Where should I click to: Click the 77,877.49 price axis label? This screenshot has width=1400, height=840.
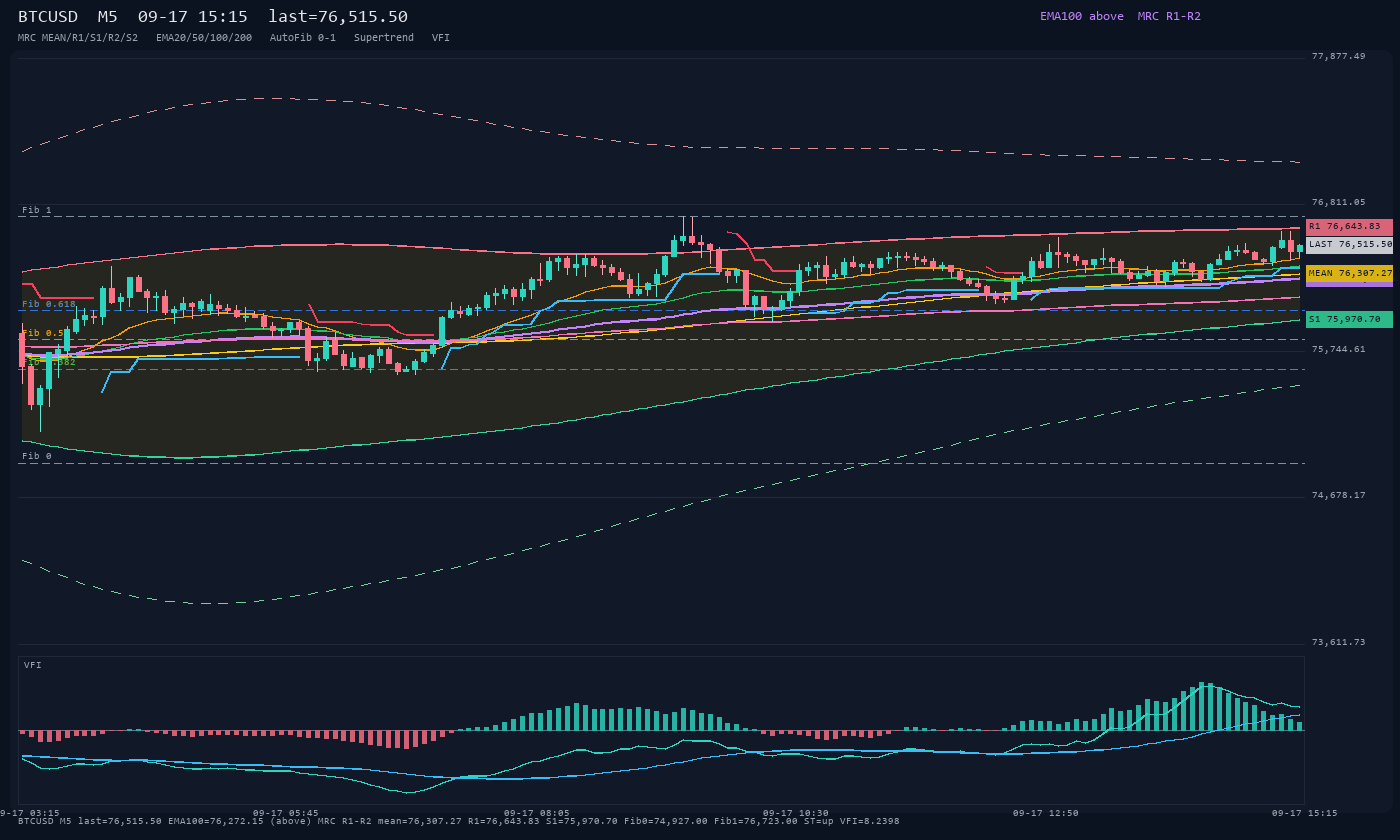(x=1338, y=57)
